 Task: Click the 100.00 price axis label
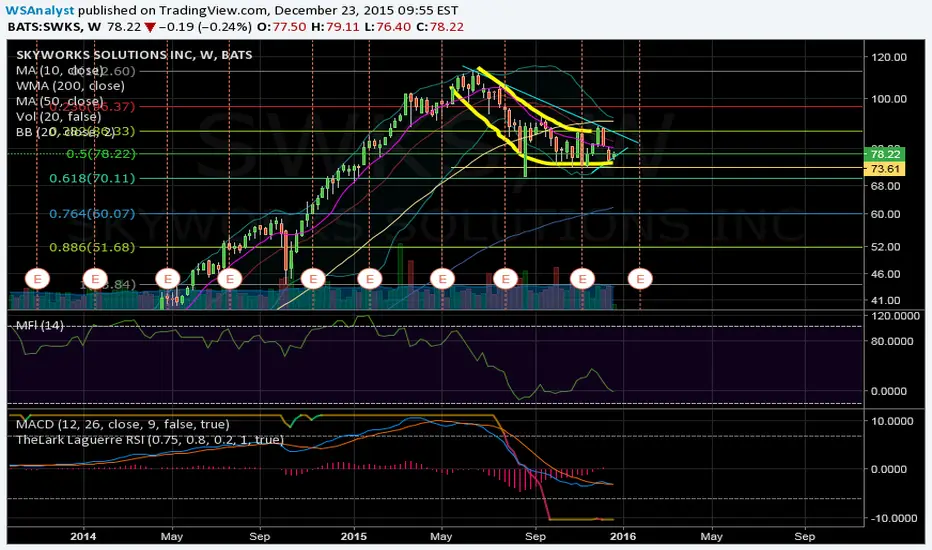tap(889, 99)
